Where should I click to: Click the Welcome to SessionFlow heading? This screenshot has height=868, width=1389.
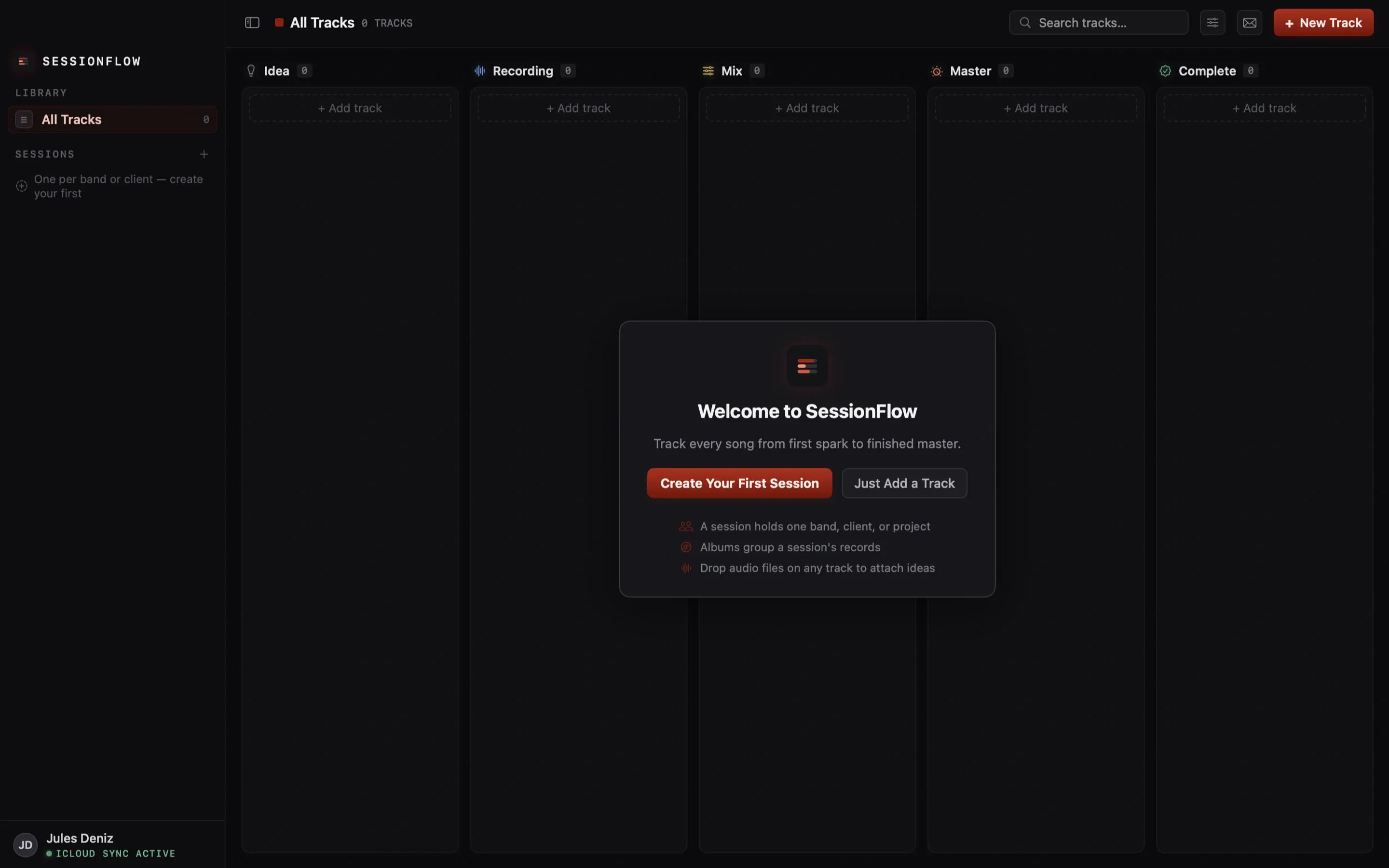[807, 411]
